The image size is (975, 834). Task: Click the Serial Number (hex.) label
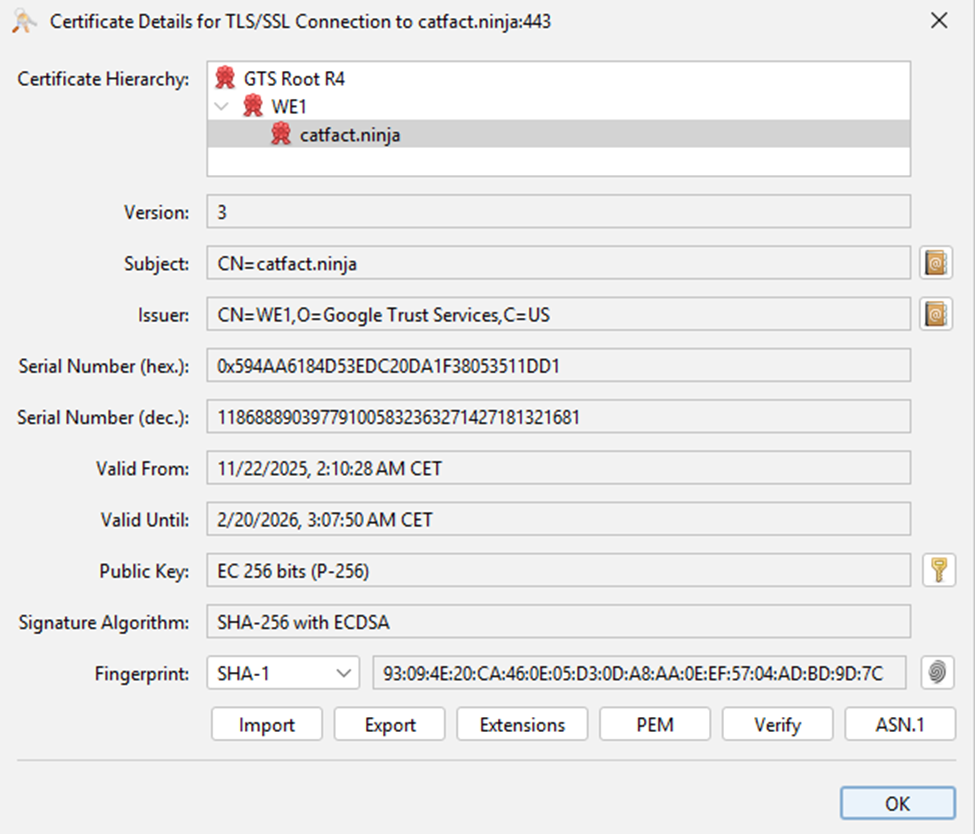104,366
